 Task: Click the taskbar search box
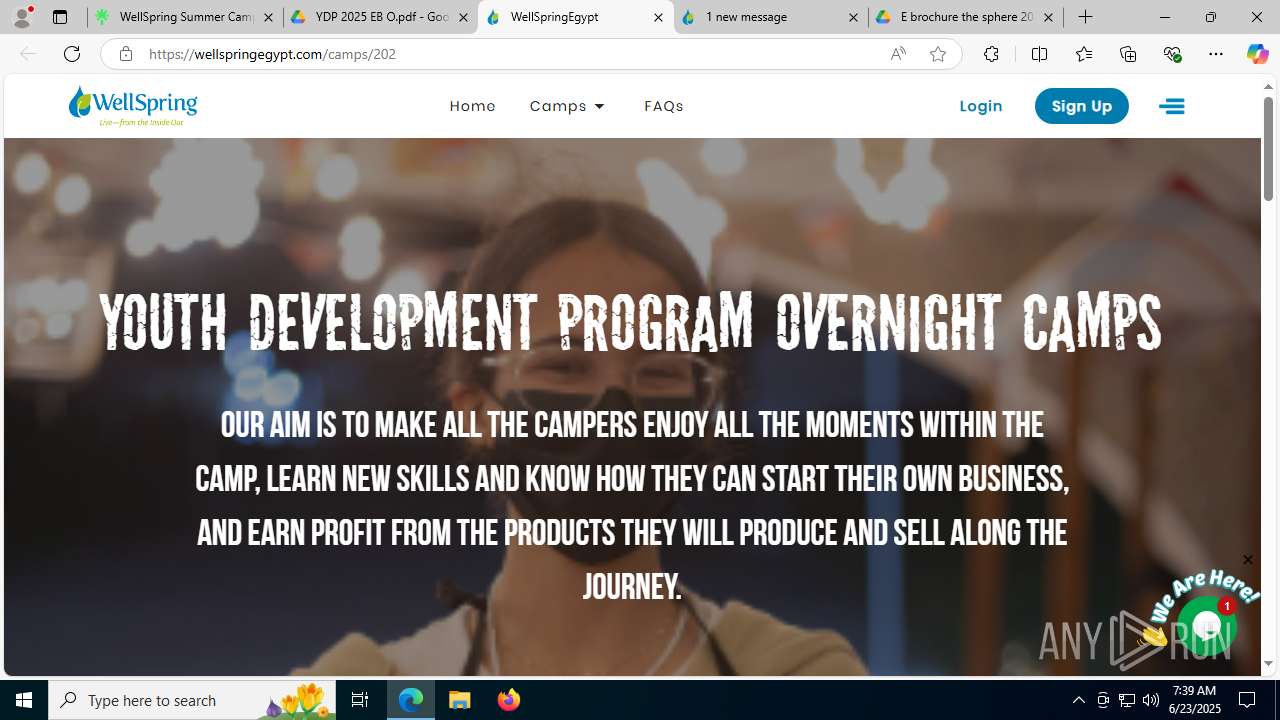tap(192, 700)
